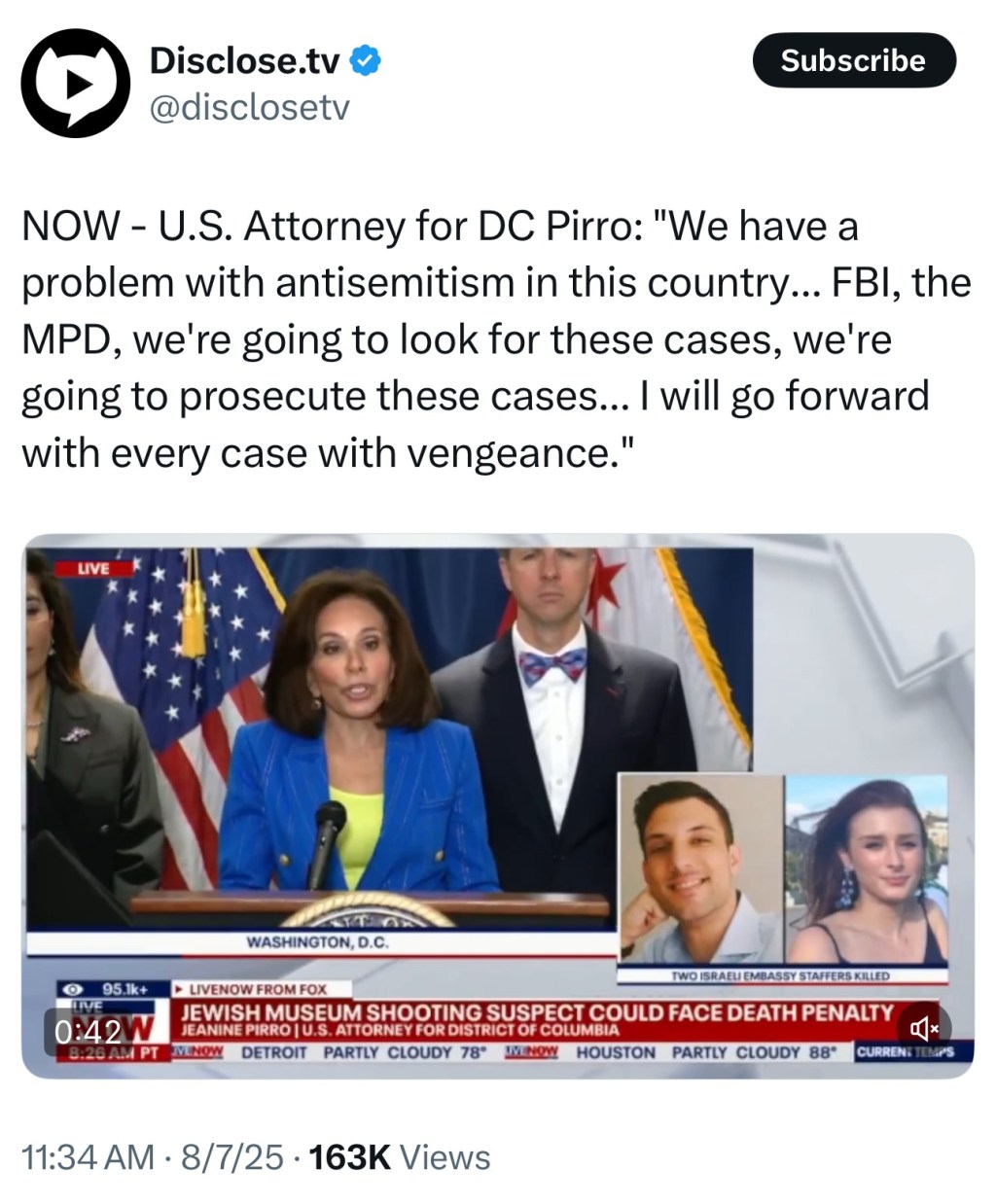Screen dimensions: 996x1204
Task: Click the Washington, D.C. location caption
Action: [x=317, y=941]
